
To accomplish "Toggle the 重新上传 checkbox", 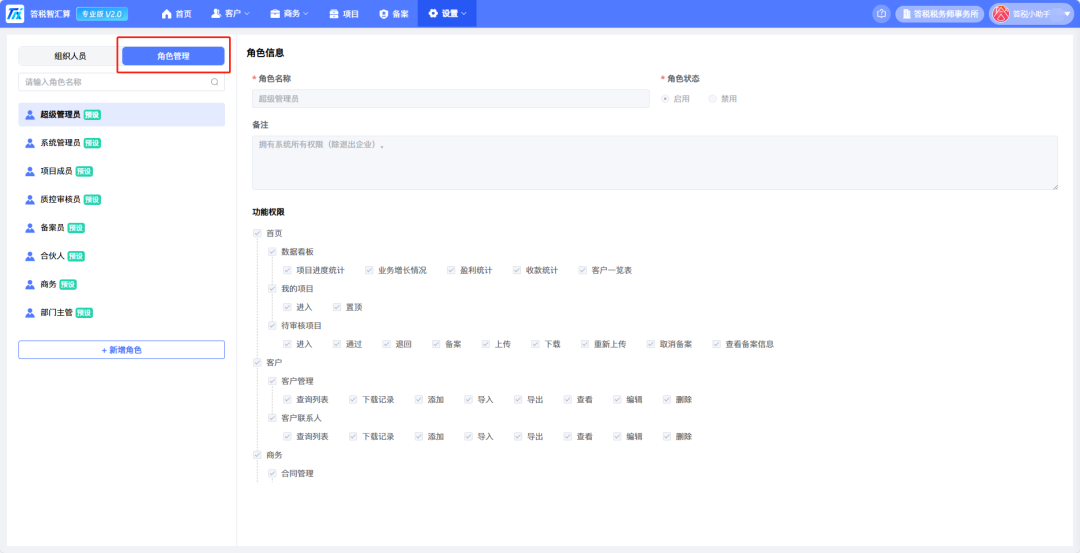I will [585, 344].
